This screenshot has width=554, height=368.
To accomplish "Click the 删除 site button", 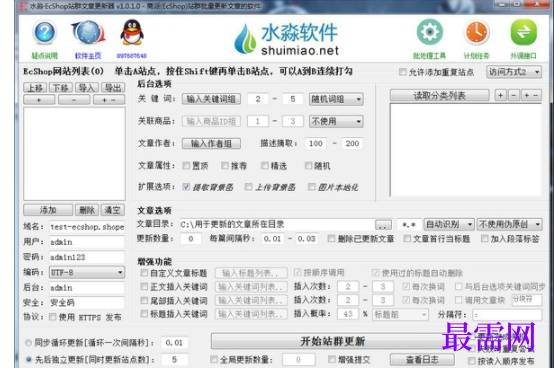I will tap(87, 210).
